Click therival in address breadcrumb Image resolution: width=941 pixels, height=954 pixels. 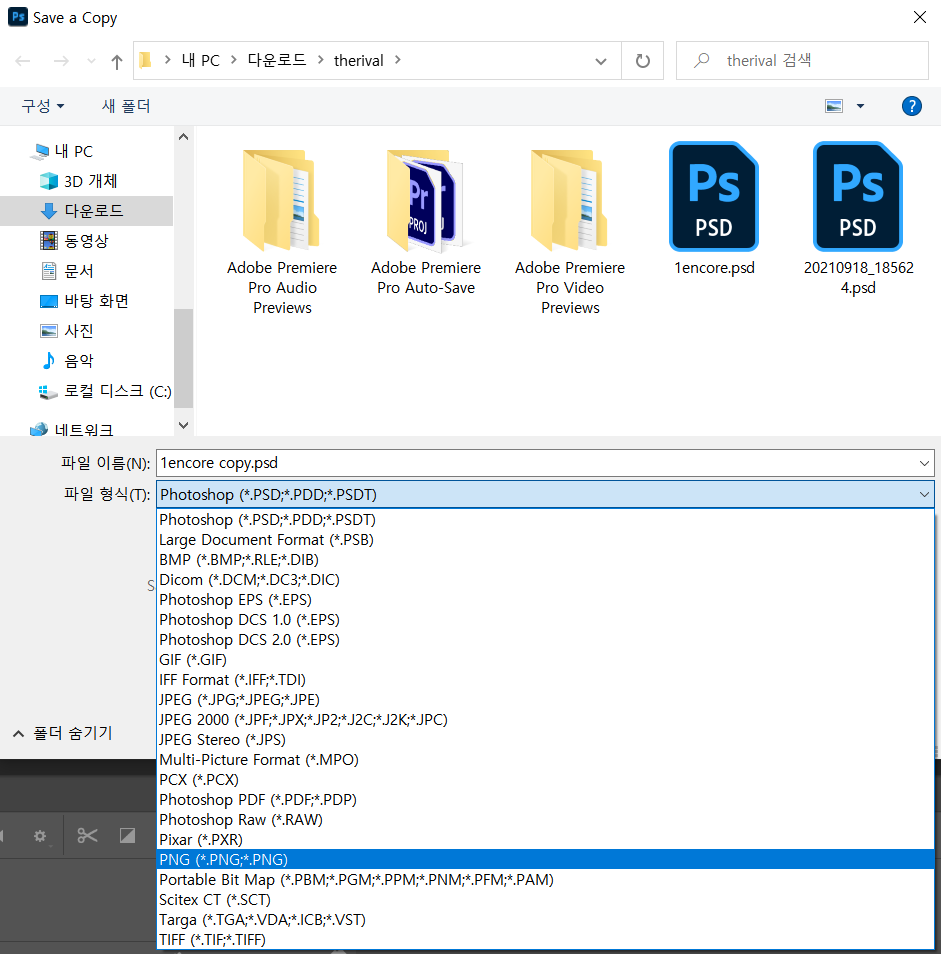pyautogui.click(x=358, y=61)
